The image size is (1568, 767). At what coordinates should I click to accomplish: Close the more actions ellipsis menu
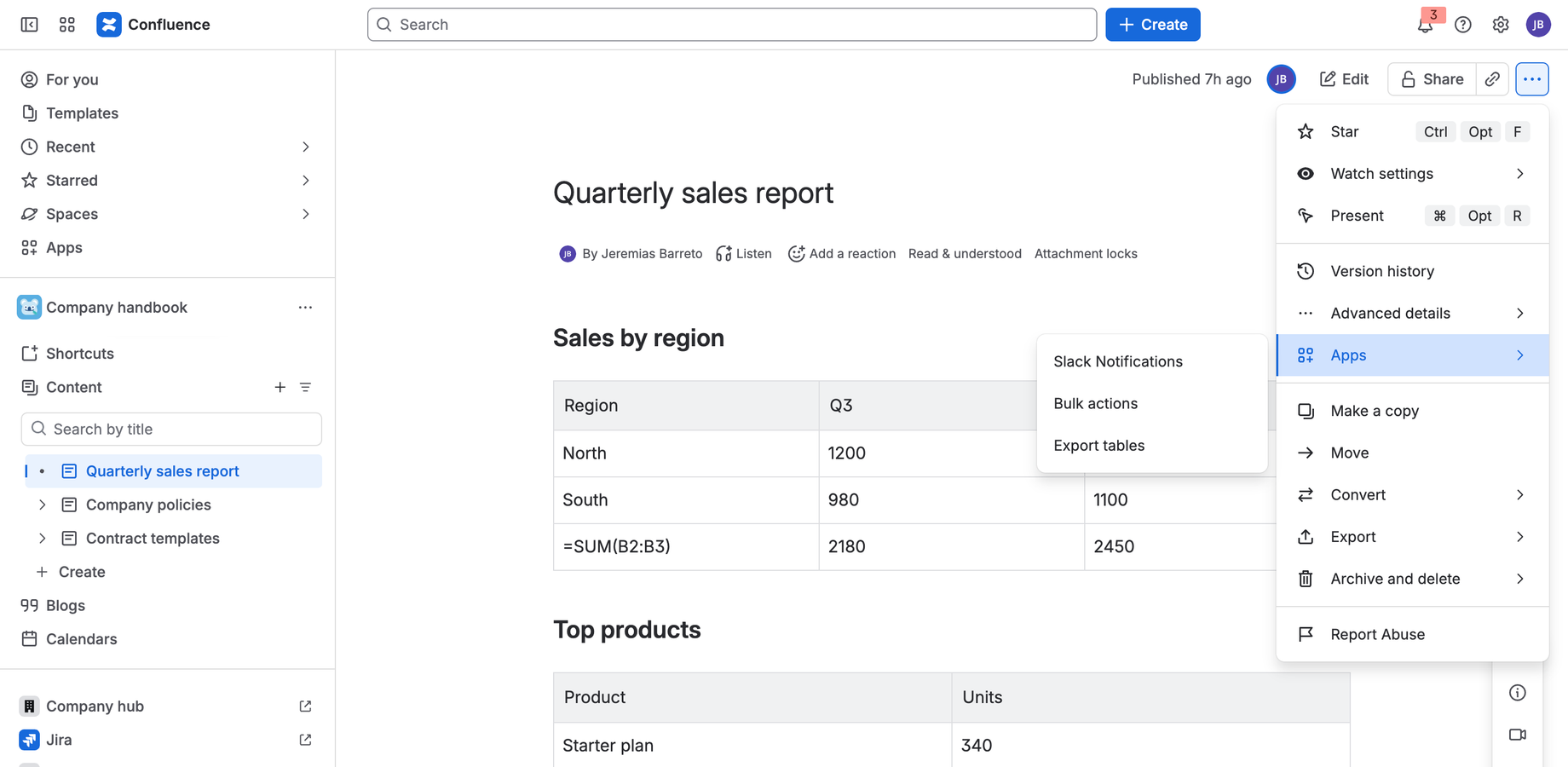(x=1532, y=79)
